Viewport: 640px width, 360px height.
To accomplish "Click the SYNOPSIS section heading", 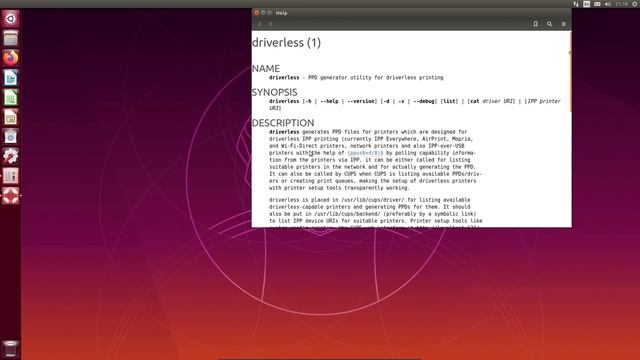I will pyautogui.click(x=275, y=92).
